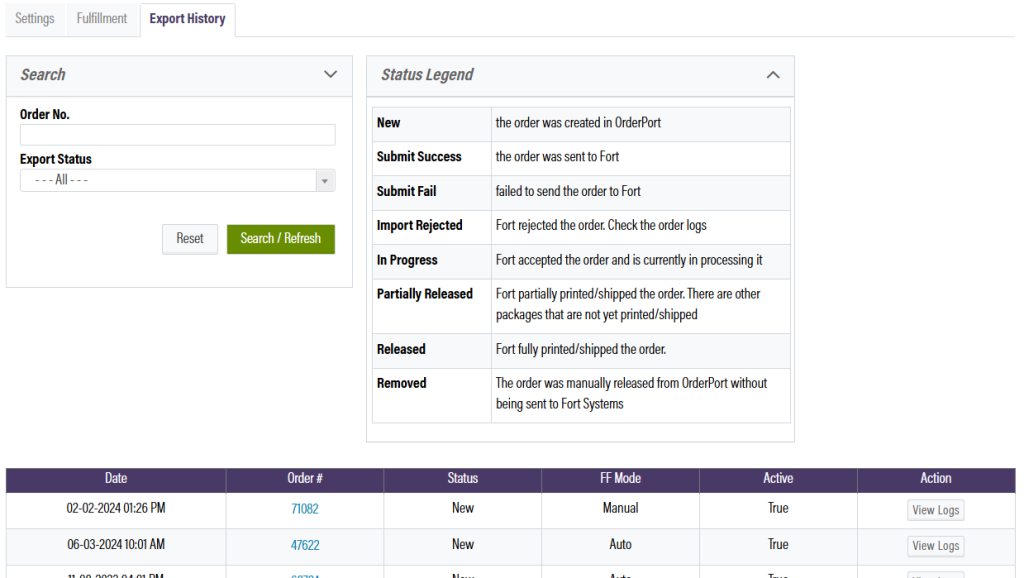Screen dimensions: 1024x578
Task: Switch to the Settings tab
Action: (x=35, y=19)
